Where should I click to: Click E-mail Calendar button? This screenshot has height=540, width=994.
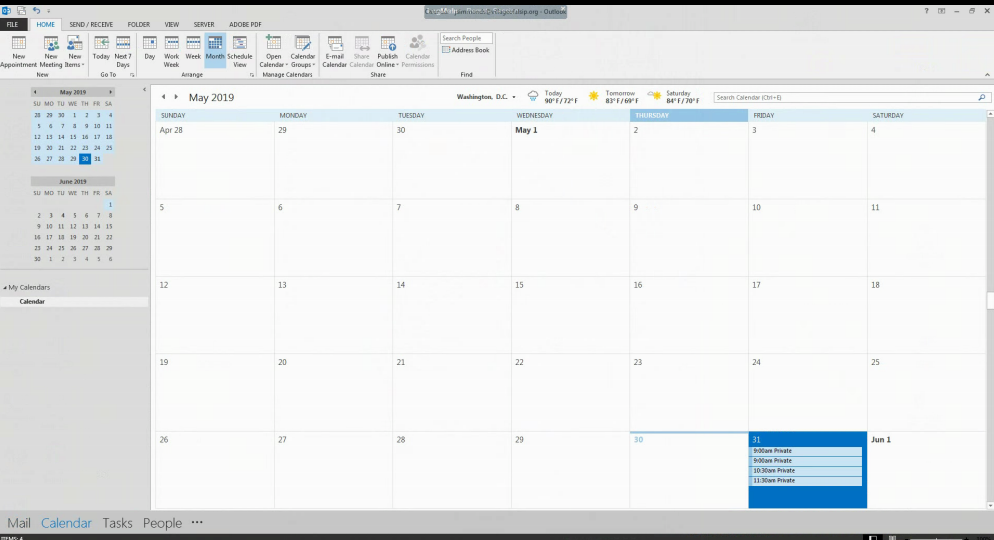pos(335,51)
